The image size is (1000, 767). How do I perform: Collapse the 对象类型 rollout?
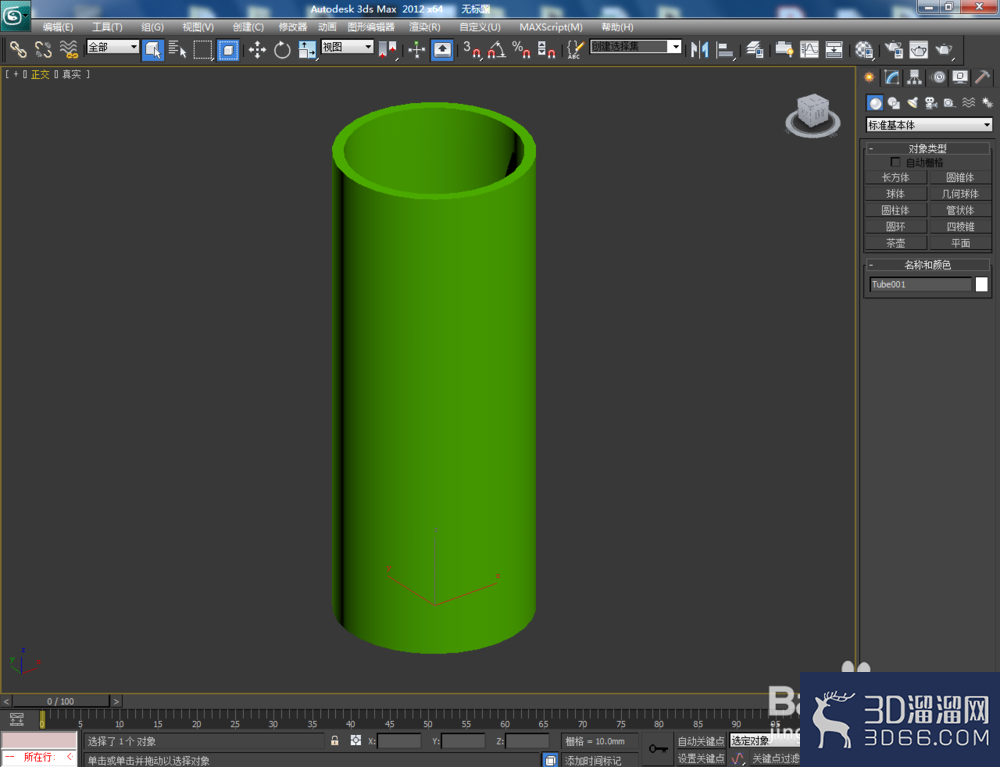pos(927,149)
